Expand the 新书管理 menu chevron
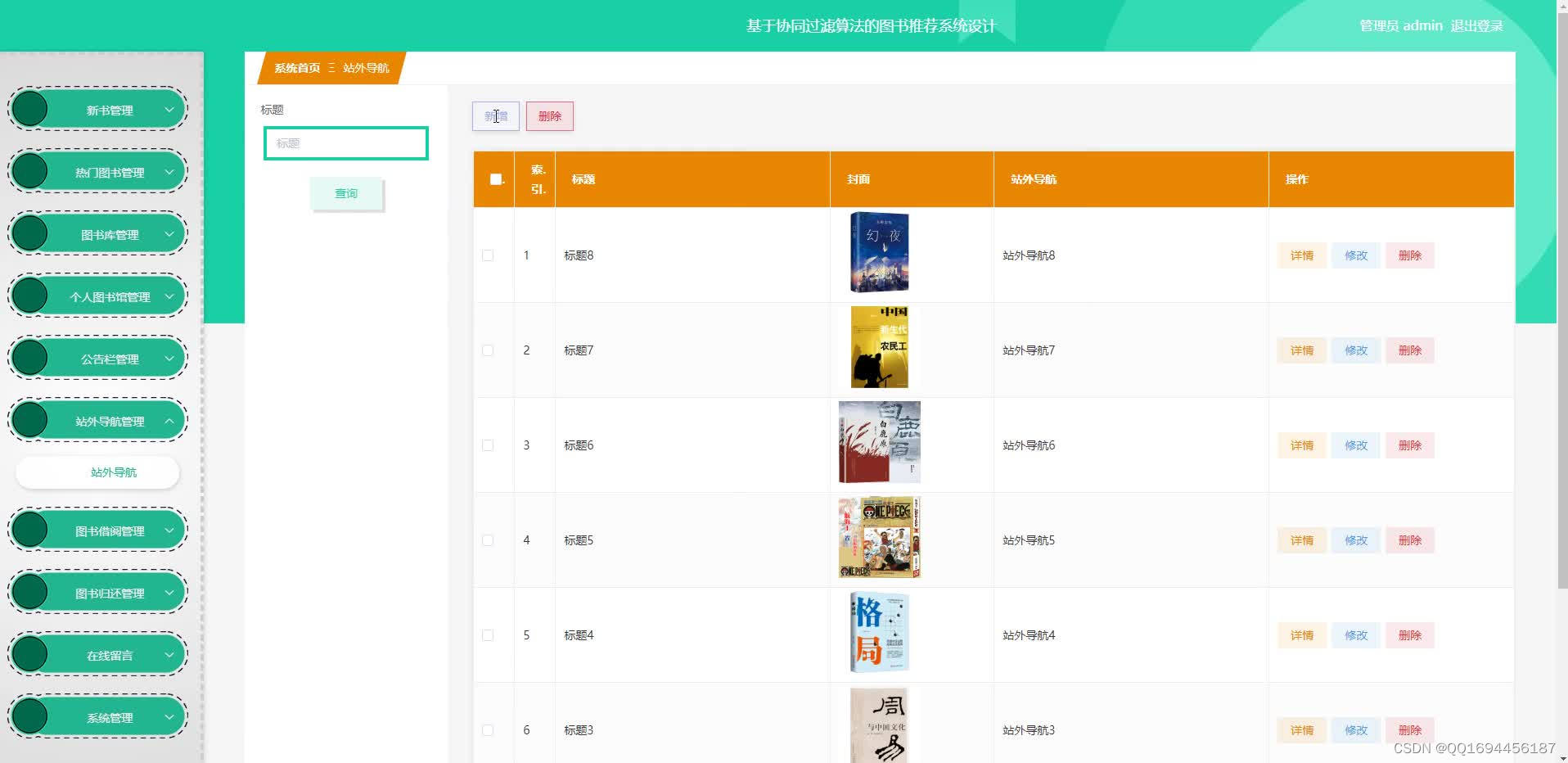 [169, 110]
